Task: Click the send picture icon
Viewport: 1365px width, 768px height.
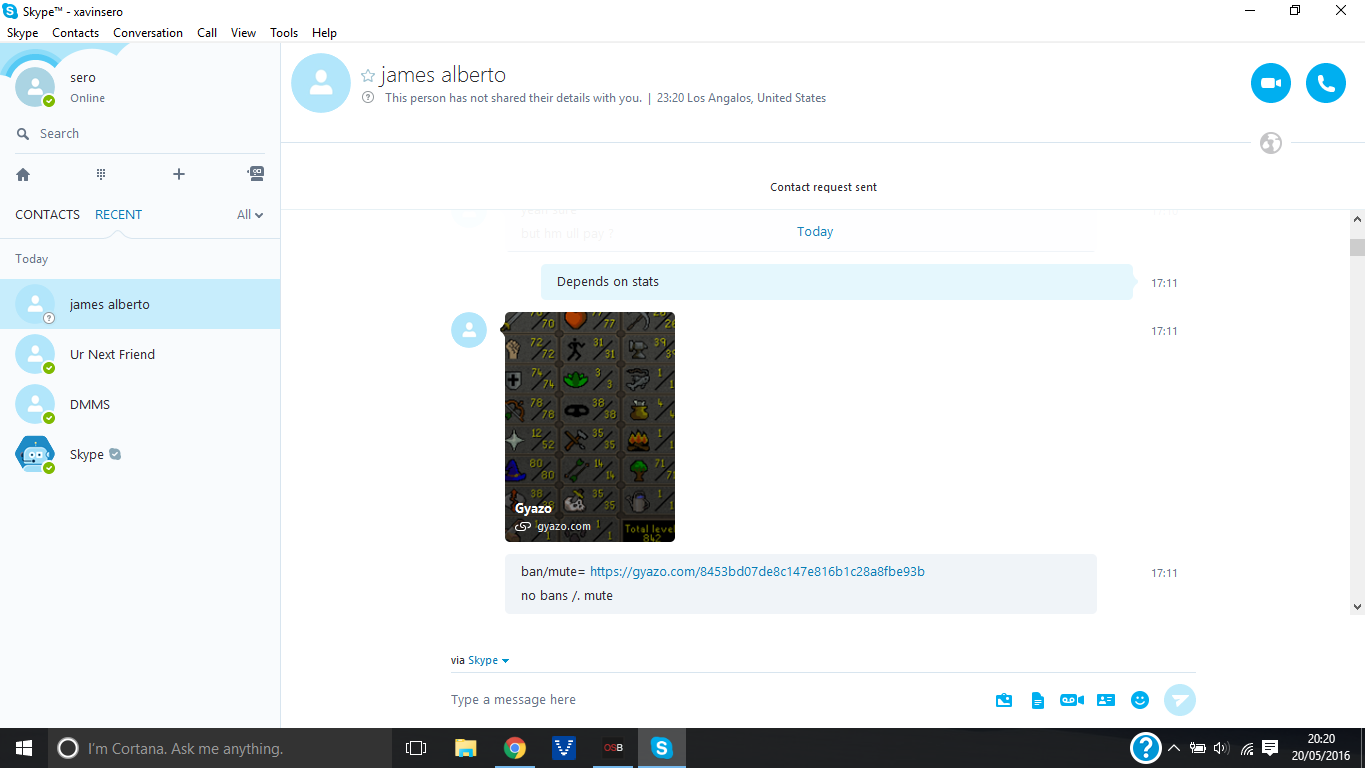Action: coord(1004,700)
